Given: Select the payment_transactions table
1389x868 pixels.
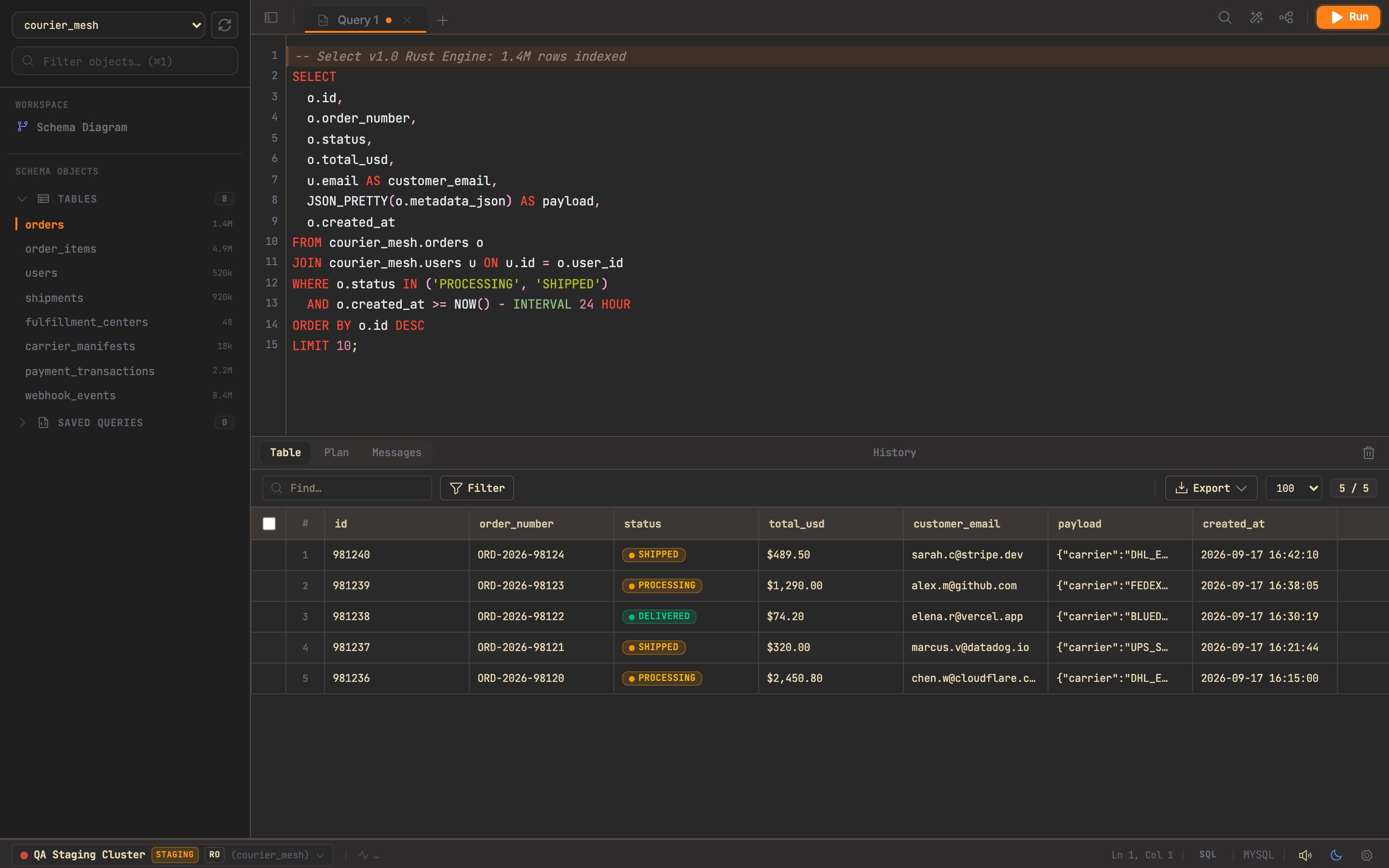Looking at the screenshot, I should tap(125, 371).
